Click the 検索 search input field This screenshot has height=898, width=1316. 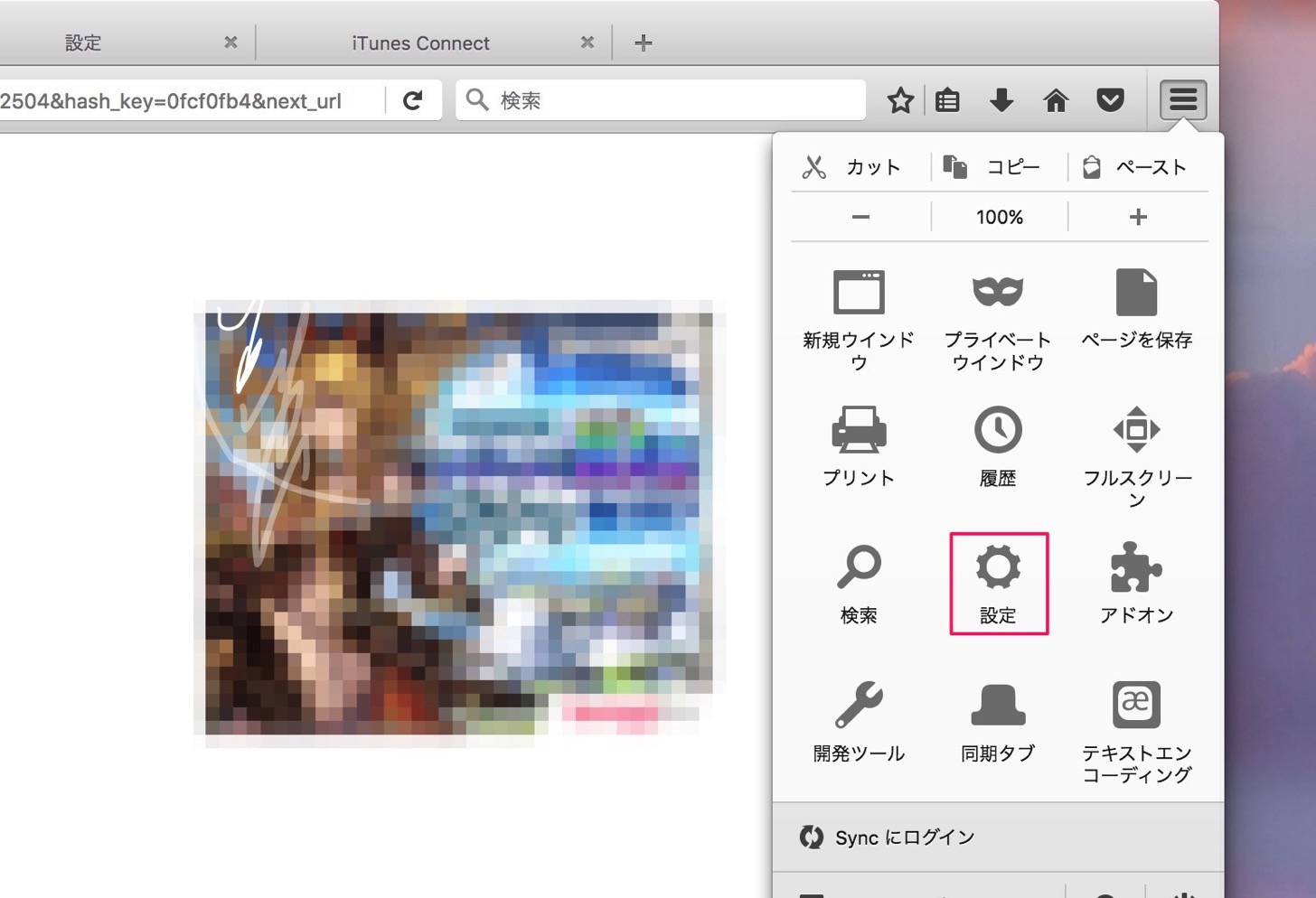click(662, 100)
